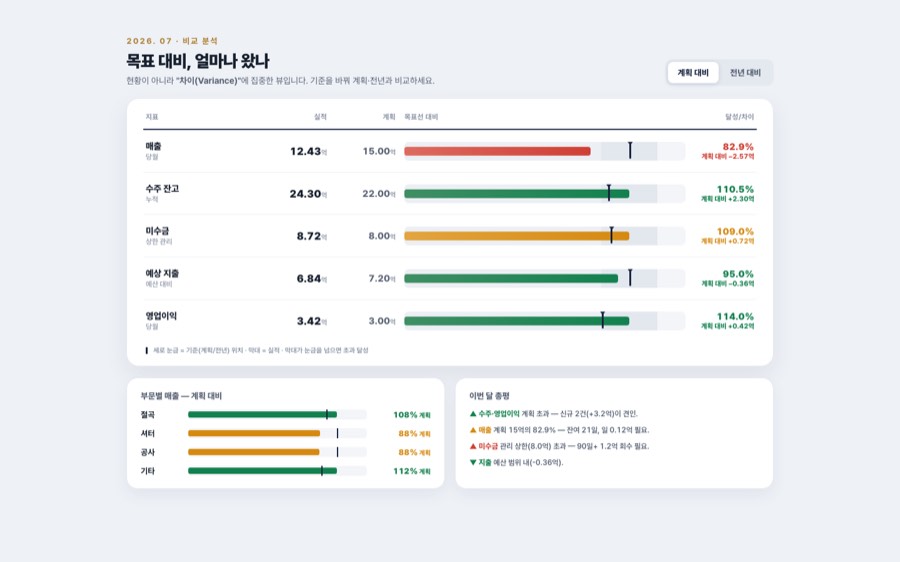Image resolution: width=900 pixels, height=562 pixels.
Task: Click the 계획 대비 -0.36억 variance text
Action: coord(727,284)
